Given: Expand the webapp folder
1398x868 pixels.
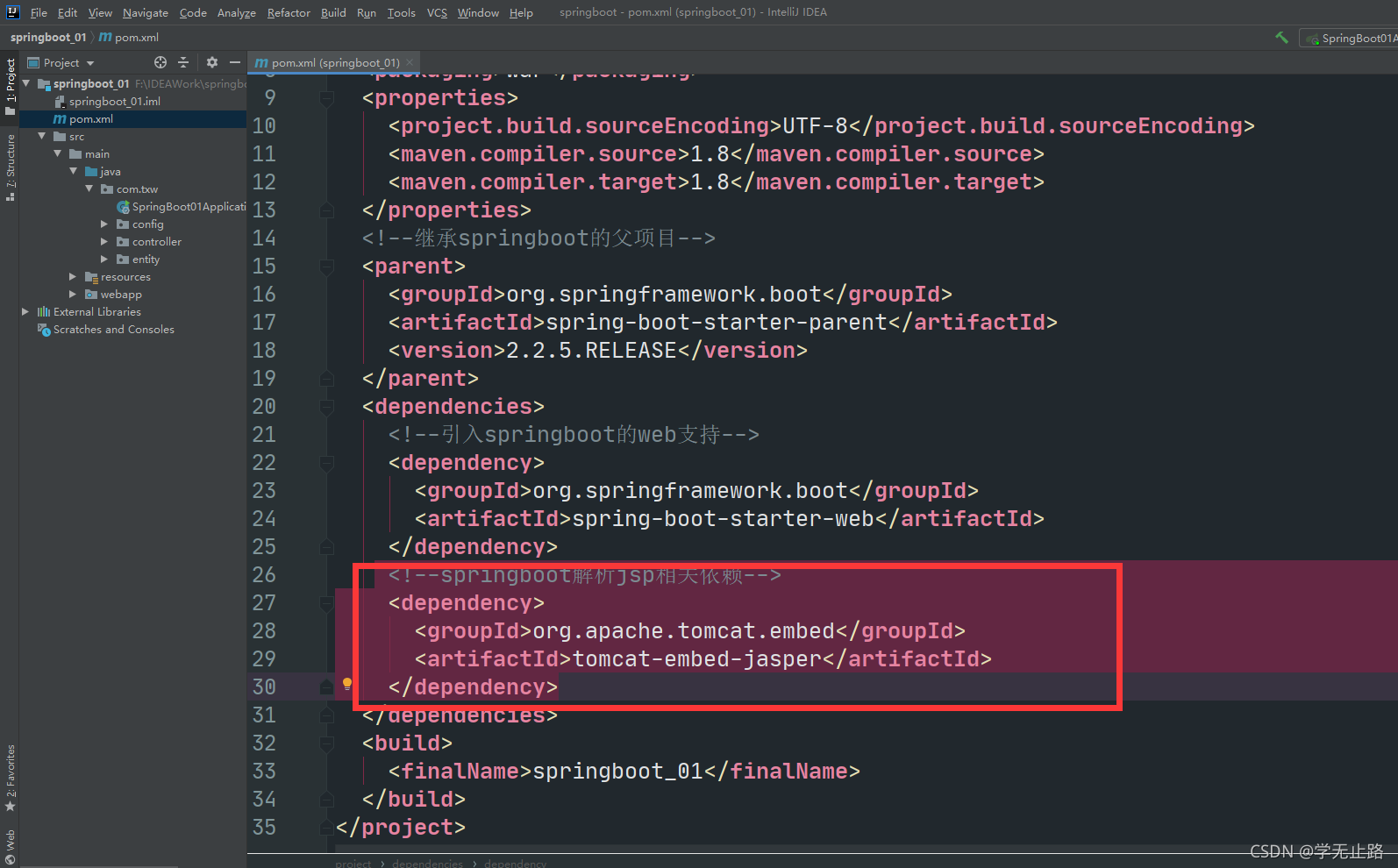Looking at the screenshot, I should click(x=74, y=295).
